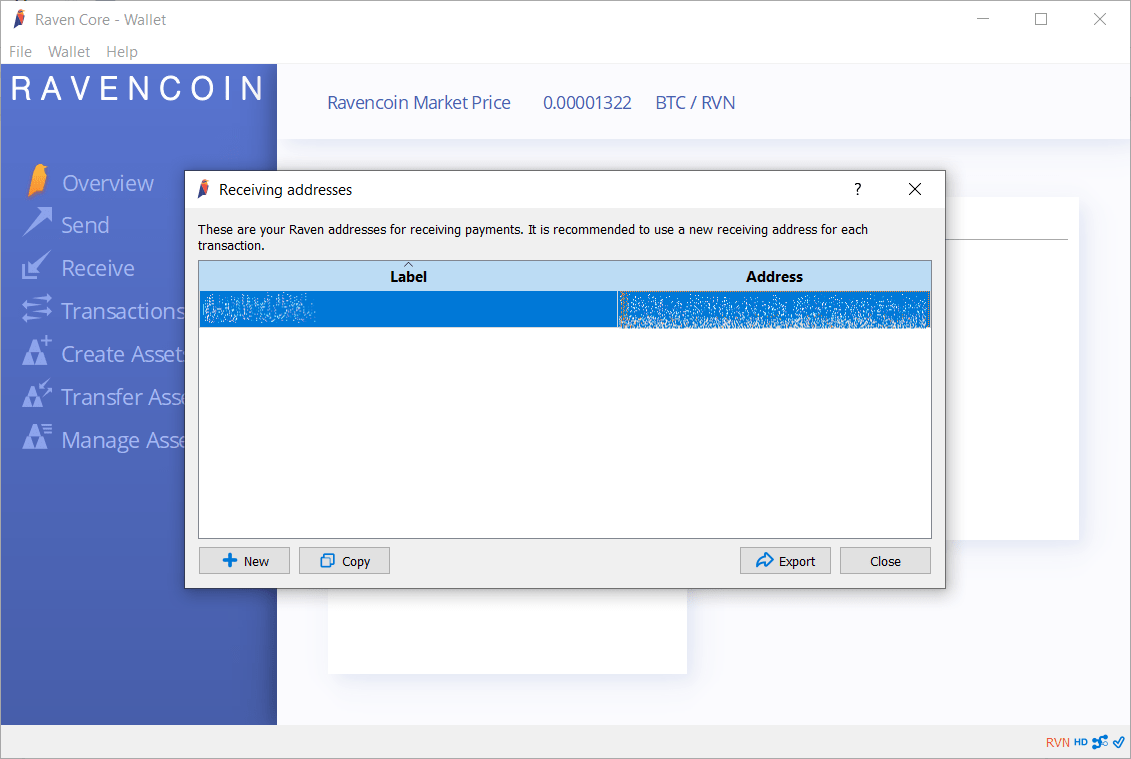Click the RVN unit indicator in status bar
Image resolution: width=1131 pixels, height=759 pixels.
point(1057,742)
